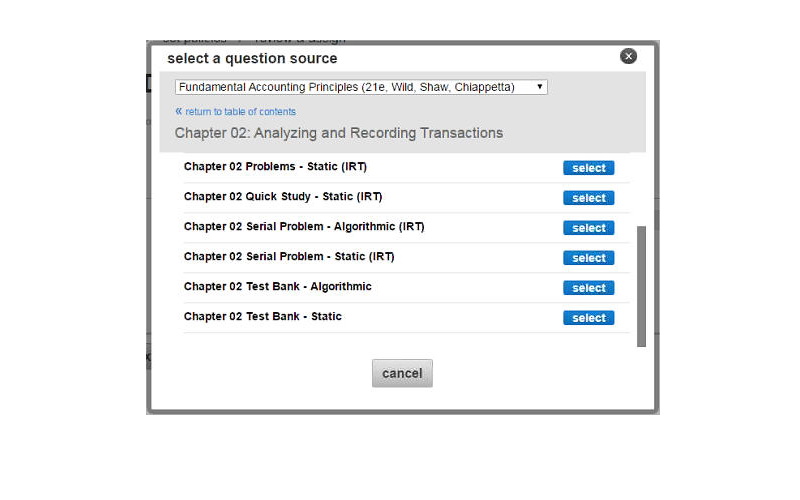Select the Serial Problem - Algorithmic (IRT) source
This screenshot has height=500, width=800.
(588, 228)
